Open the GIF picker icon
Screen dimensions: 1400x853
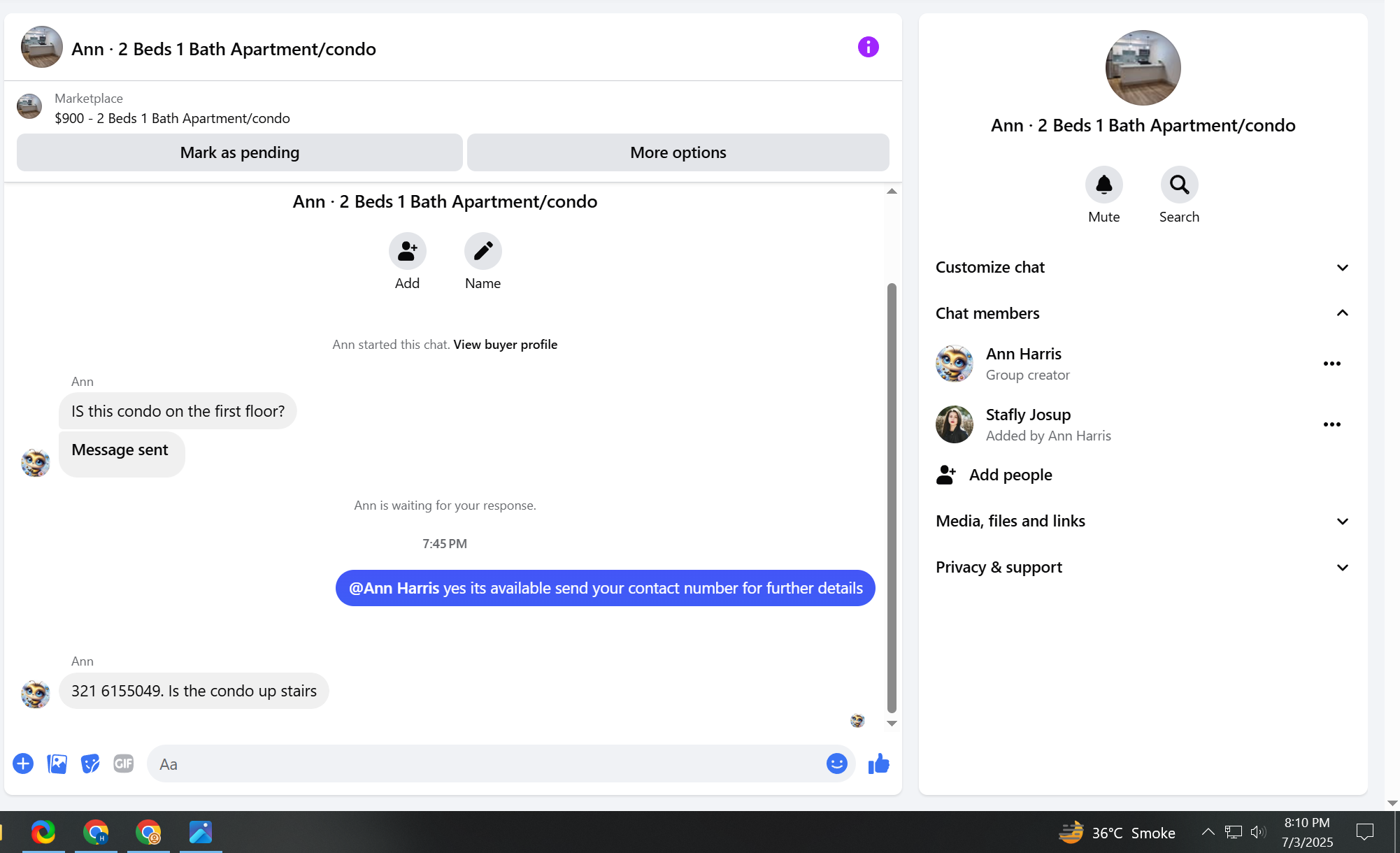click(x=124, y=764)
